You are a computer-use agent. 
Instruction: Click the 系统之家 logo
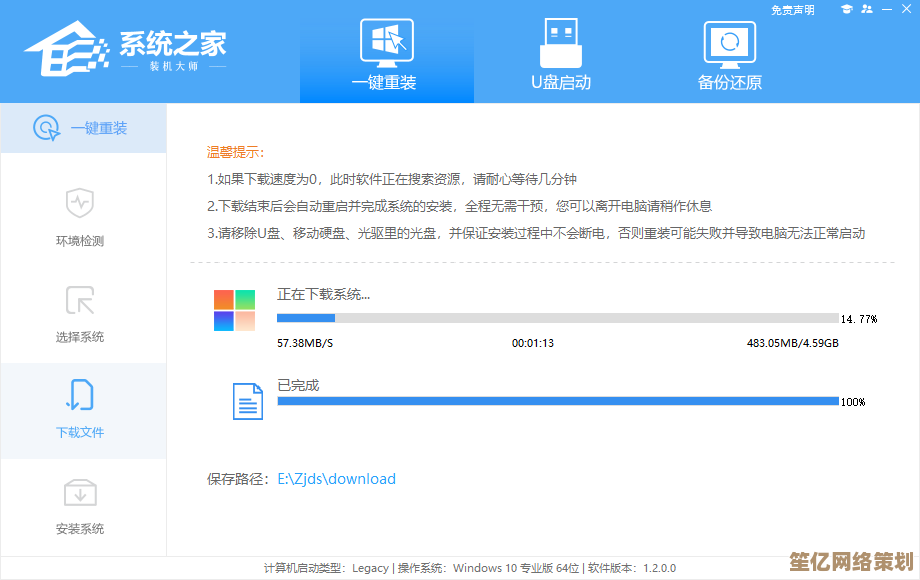coord(125,48)
